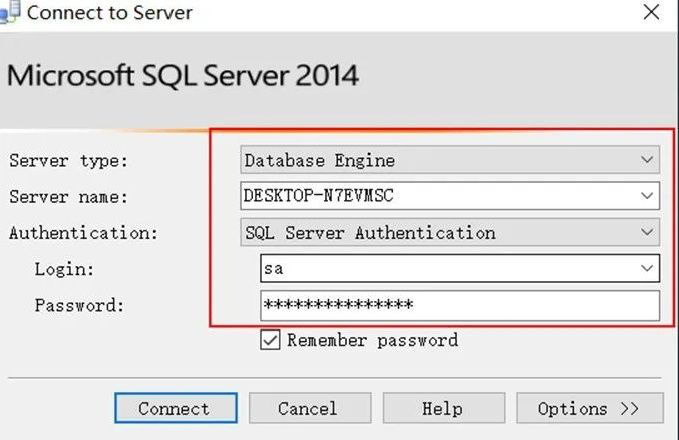Click the Login text box containing sa
679x440 pixels.
(x=440, y=268)
